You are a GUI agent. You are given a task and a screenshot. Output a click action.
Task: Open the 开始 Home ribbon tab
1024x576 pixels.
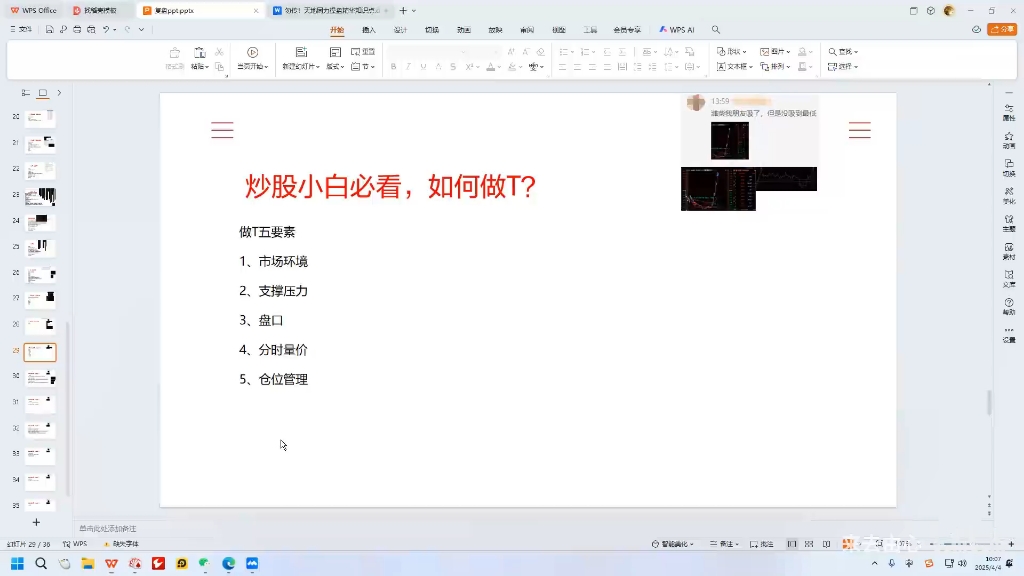(x=337, y=30)
